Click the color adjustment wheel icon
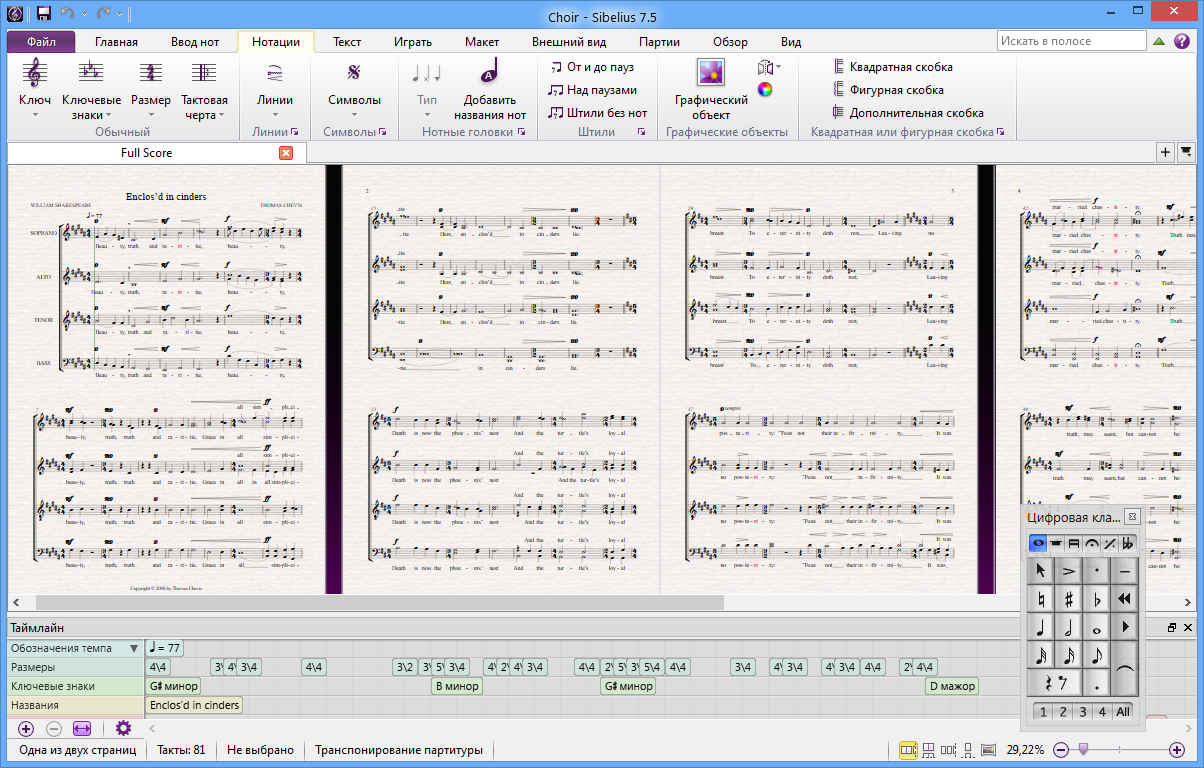This screenshot has height=768, width=1204. coord(765,89)
